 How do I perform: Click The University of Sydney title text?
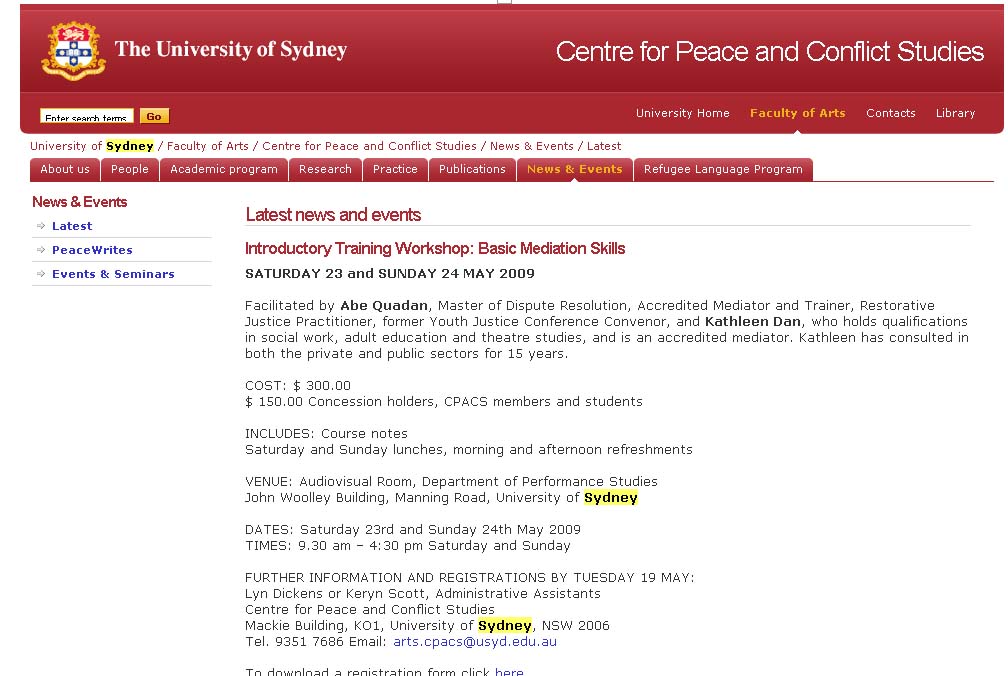231,49
